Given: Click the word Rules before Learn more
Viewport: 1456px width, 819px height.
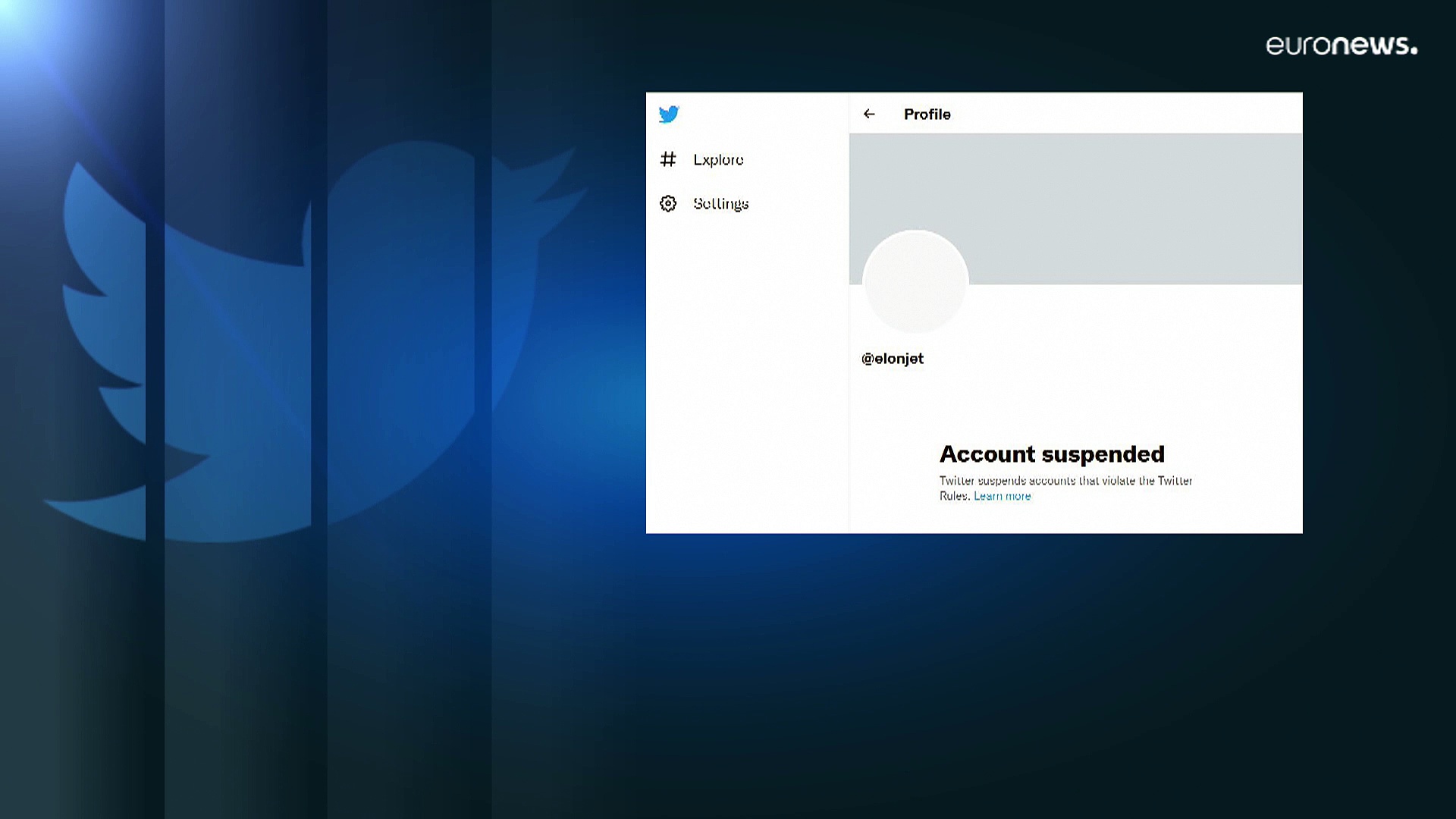Looking at the screenshot, I should click(954, 496).
